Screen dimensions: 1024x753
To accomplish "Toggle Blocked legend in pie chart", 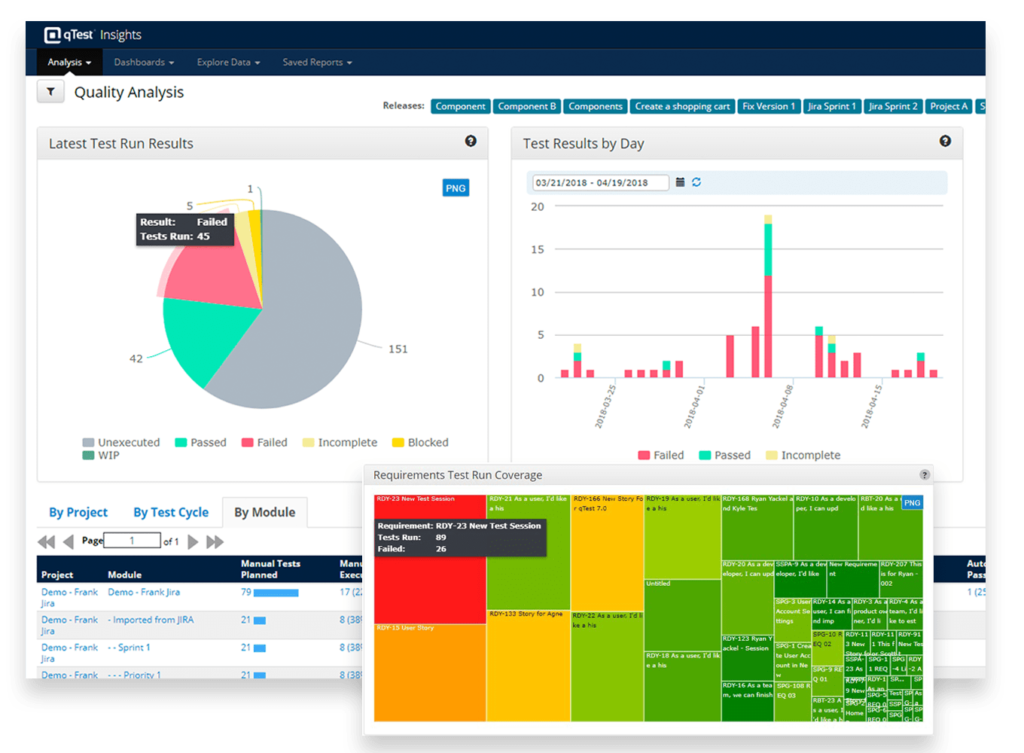I will click(420, 442).
